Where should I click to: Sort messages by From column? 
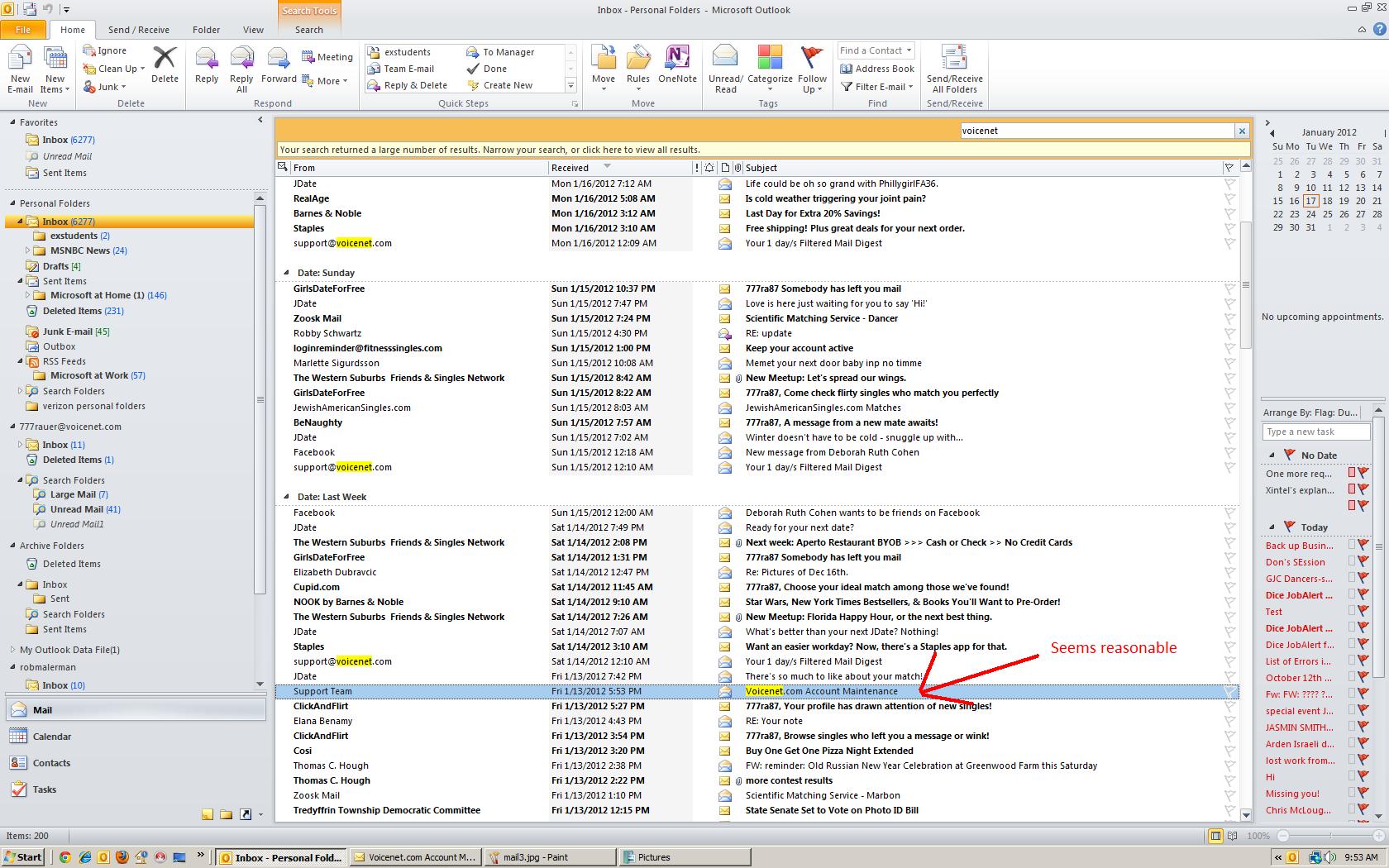[419, 167]
